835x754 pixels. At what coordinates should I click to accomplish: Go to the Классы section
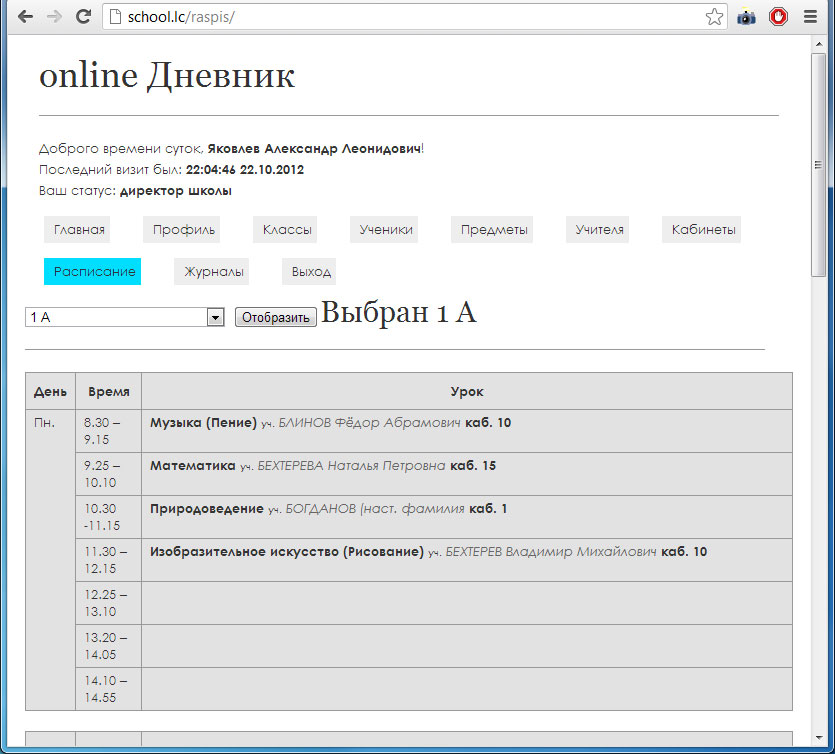pyautogui.click(x=285, y=230)
